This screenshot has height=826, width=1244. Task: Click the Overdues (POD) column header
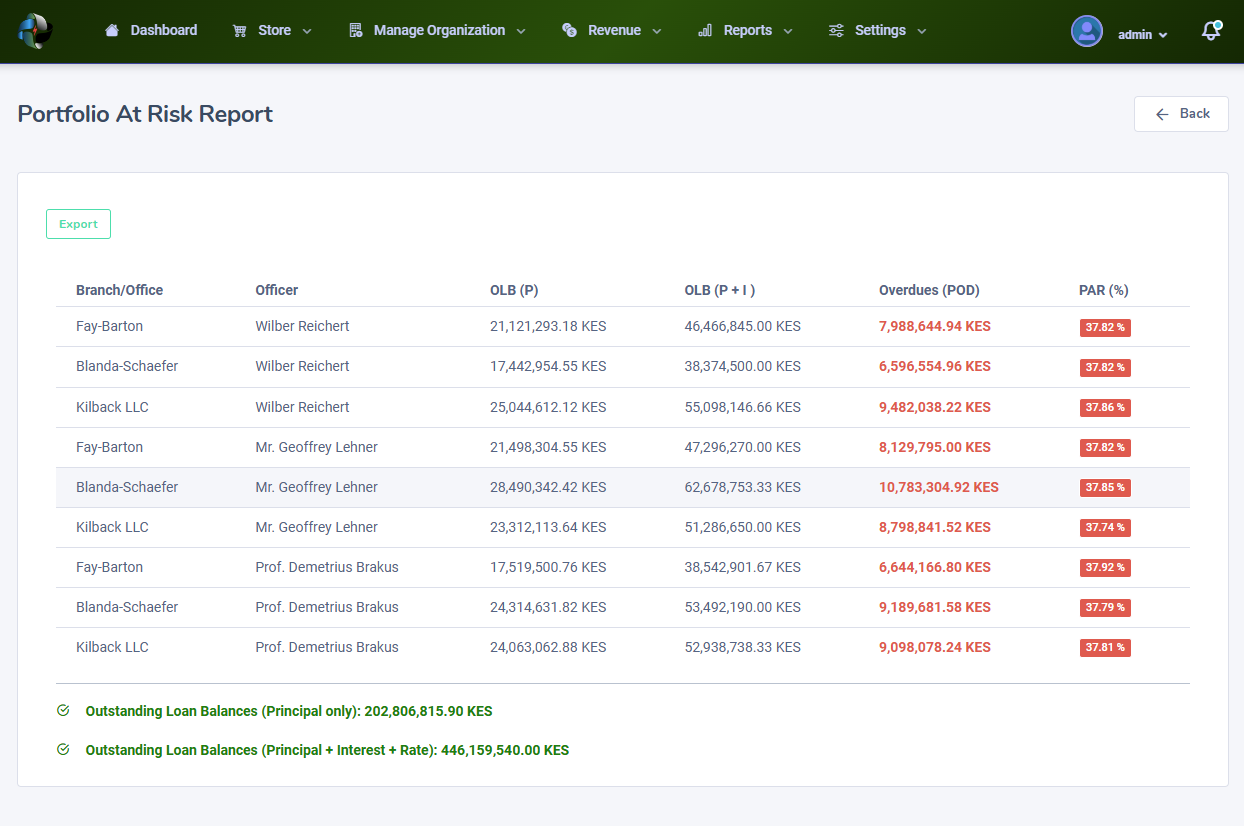(x=929, y=290)
